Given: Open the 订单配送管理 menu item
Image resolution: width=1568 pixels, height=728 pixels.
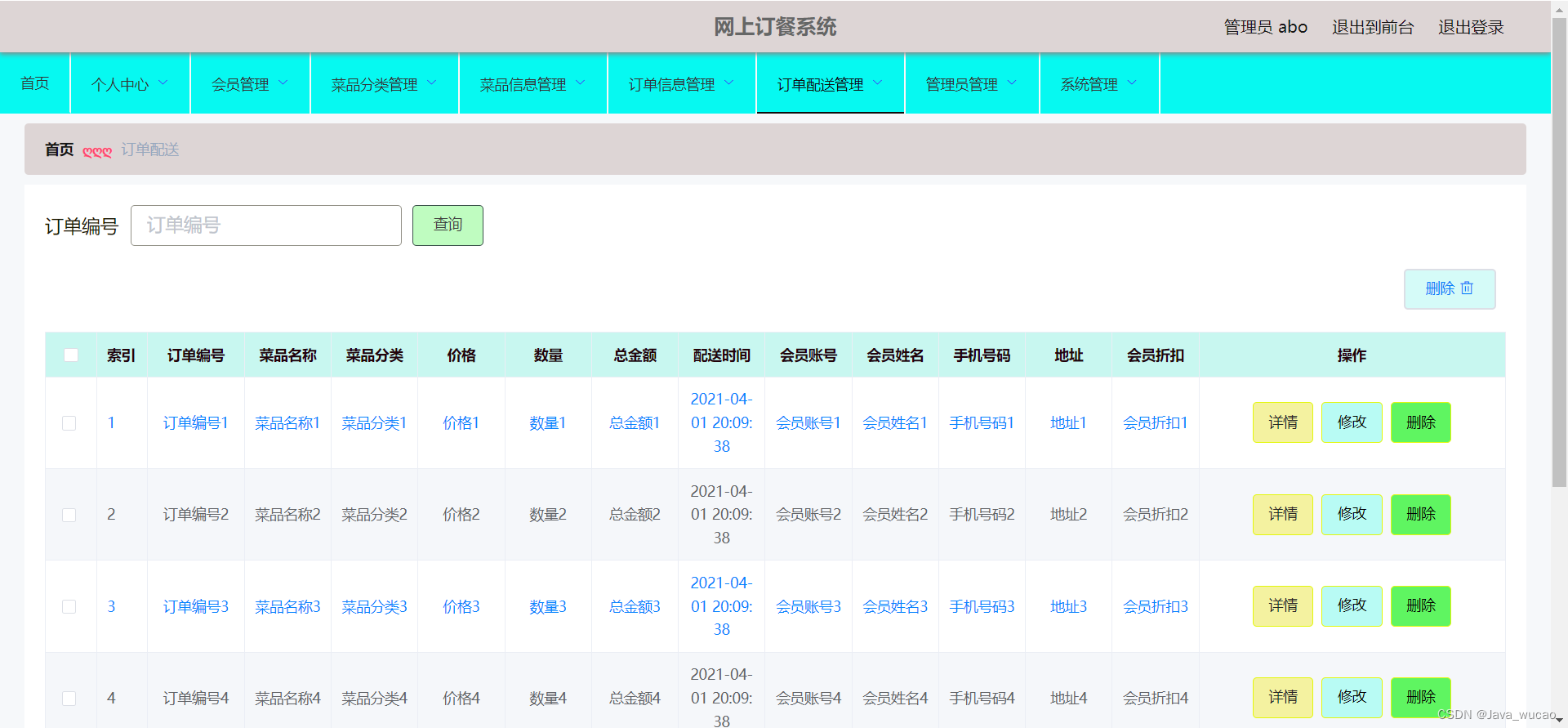Looking at the screenshot, I should pos(831,83).
